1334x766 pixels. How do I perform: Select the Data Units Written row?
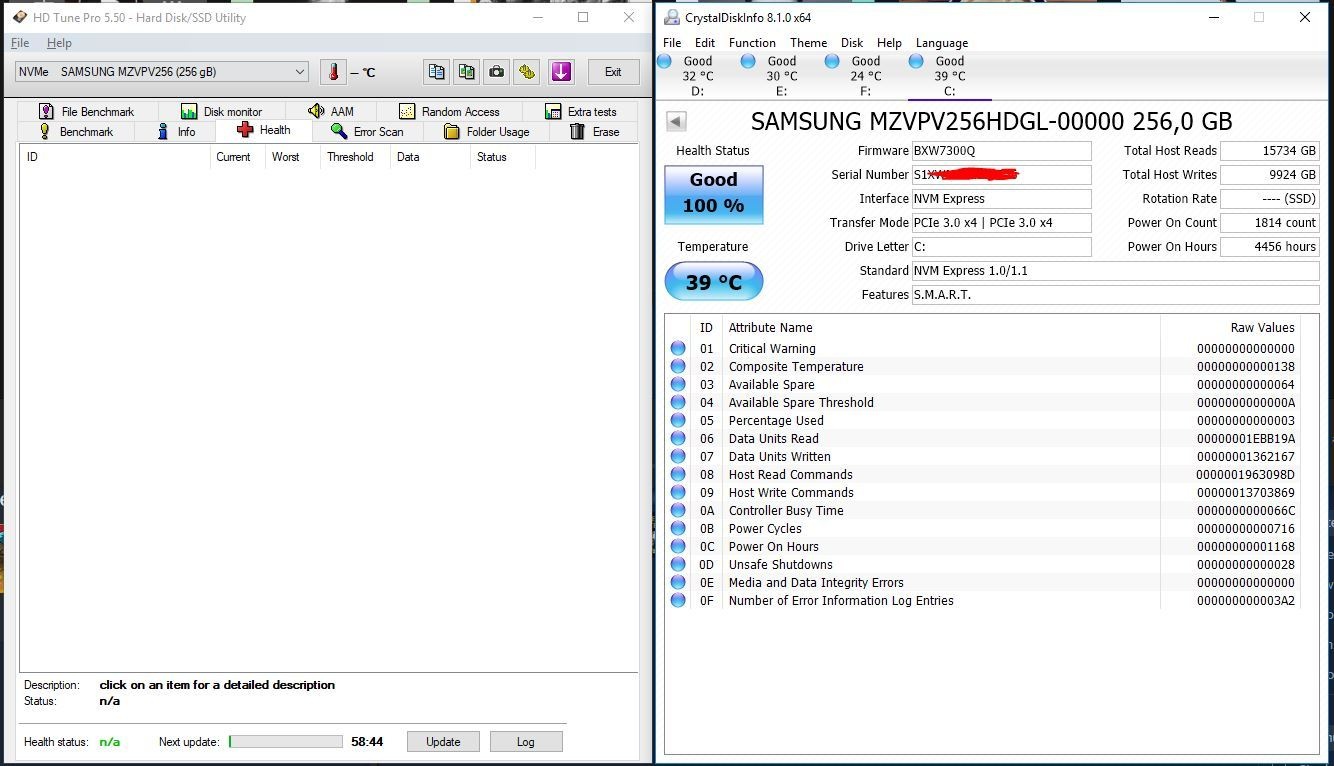(x=983, y=457)
